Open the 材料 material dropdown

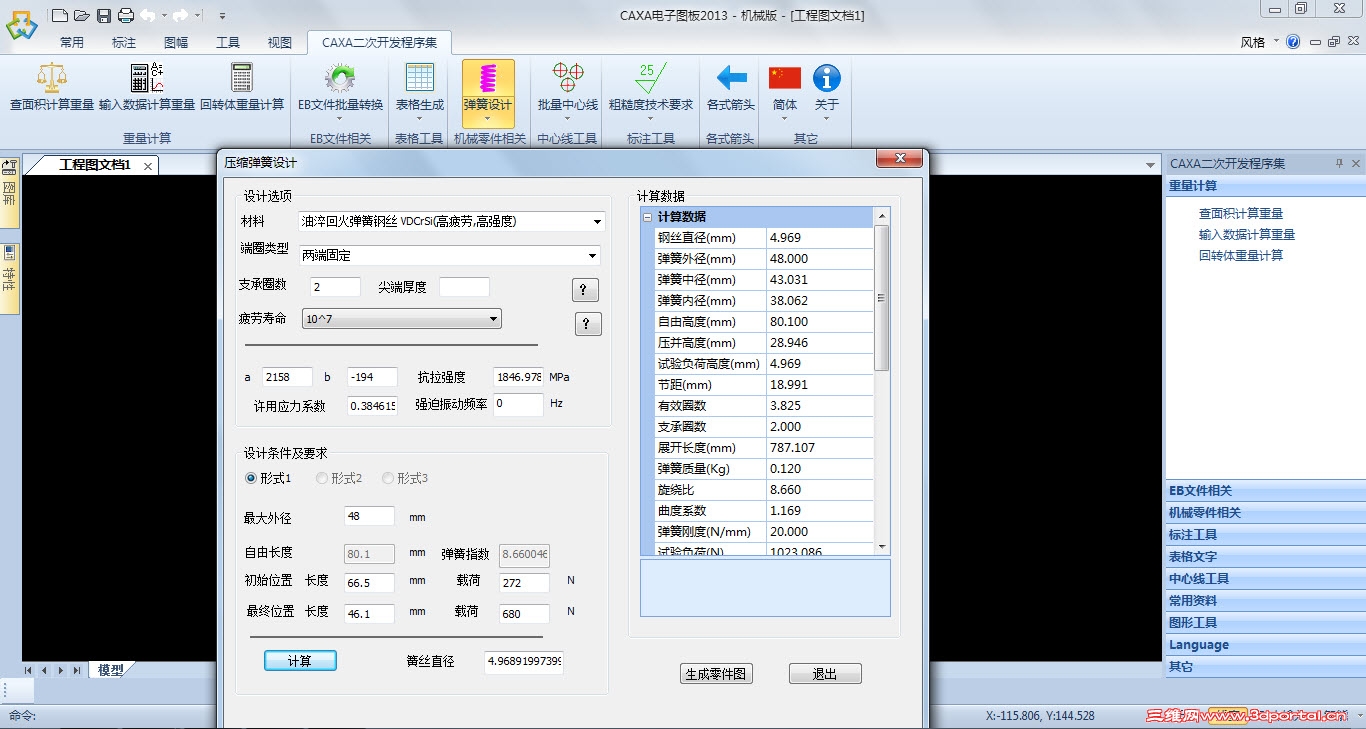(598, 222)
